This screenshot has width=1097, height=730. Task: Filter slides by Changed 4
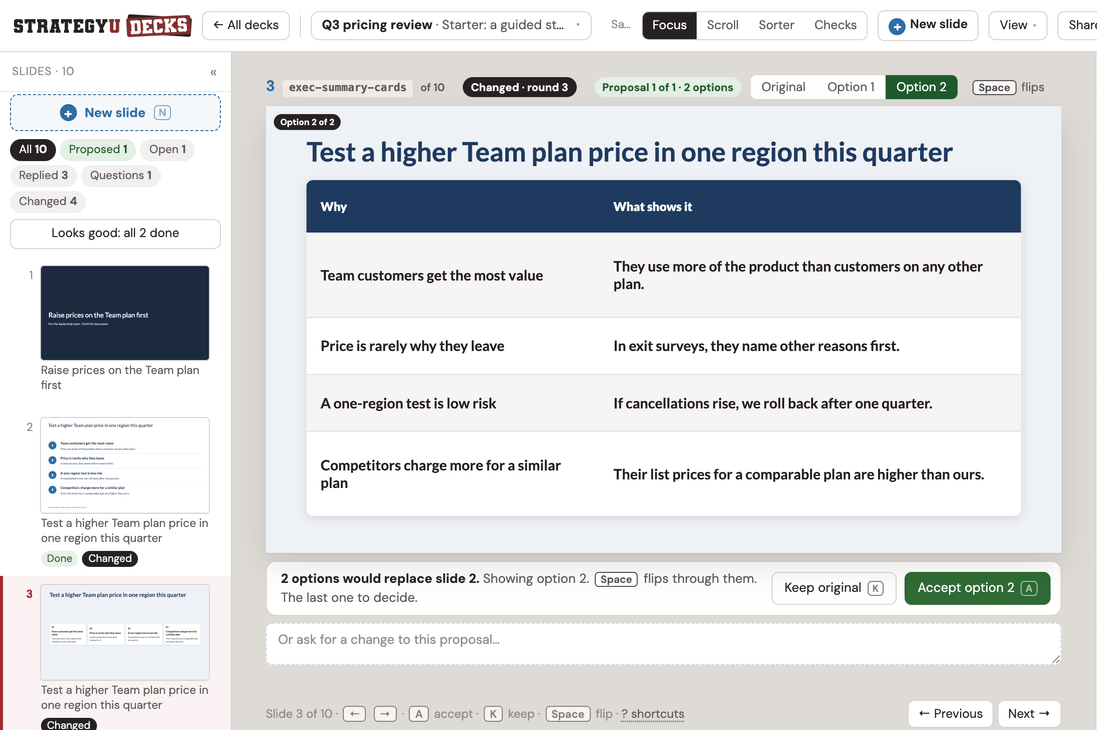pos(48,202)
